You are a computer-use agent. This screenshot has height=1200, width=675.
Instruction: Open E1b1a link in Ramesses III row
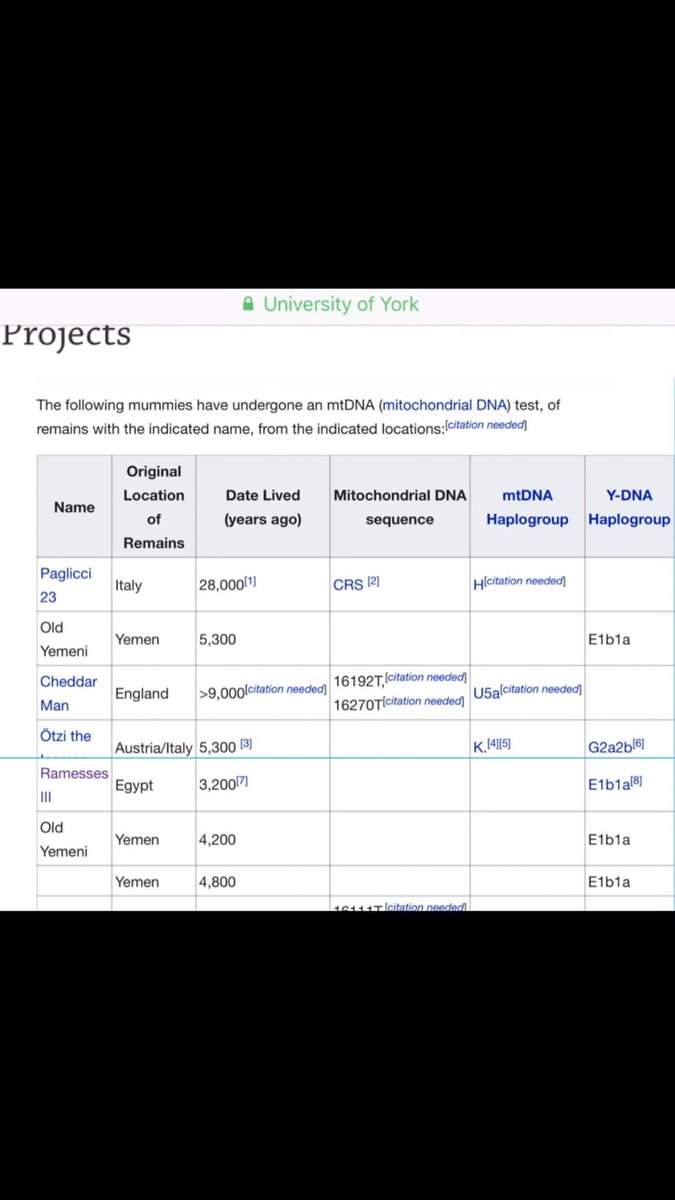608,785
